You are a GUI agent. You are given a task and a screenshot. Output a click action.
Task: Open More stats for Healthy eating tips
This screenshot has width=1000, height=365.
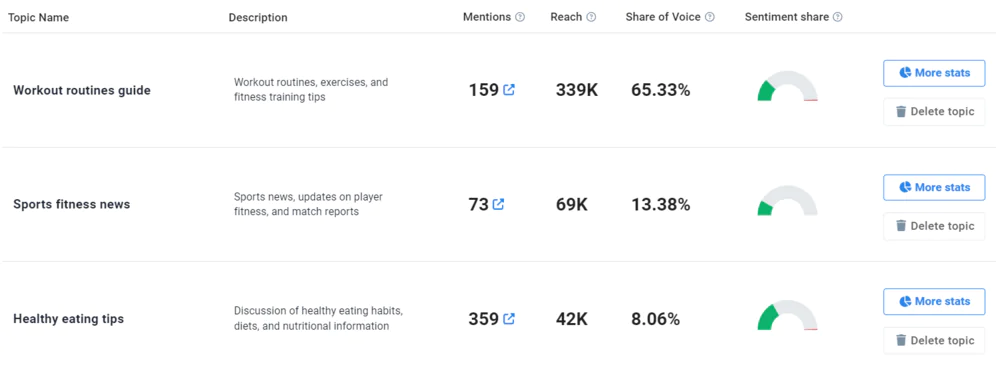pos(934,301)
